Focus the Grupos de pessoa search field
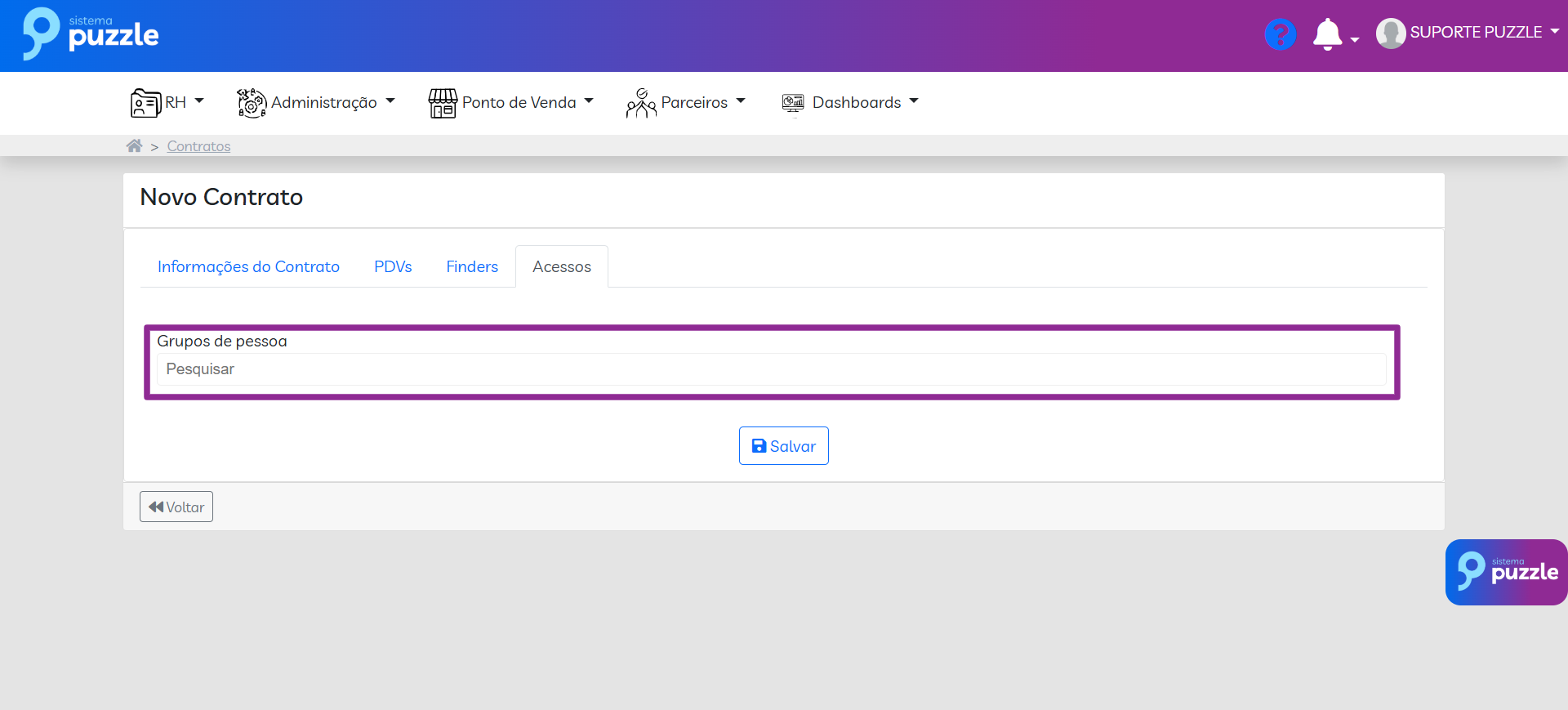The width and height of the screenshot is (1568, 710). [771, 369]
